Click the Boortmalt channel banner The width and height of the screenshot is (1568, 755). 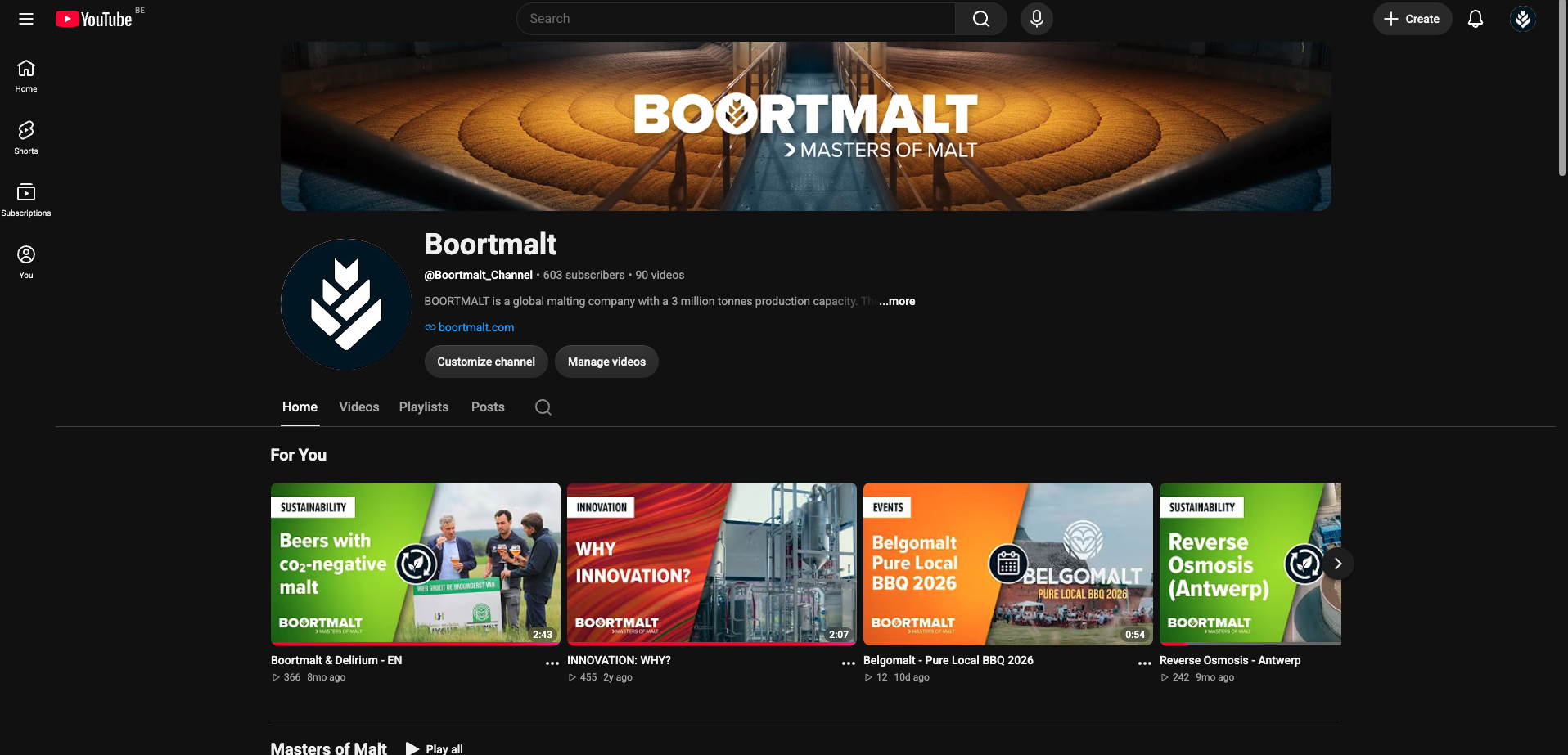[806, 127]
